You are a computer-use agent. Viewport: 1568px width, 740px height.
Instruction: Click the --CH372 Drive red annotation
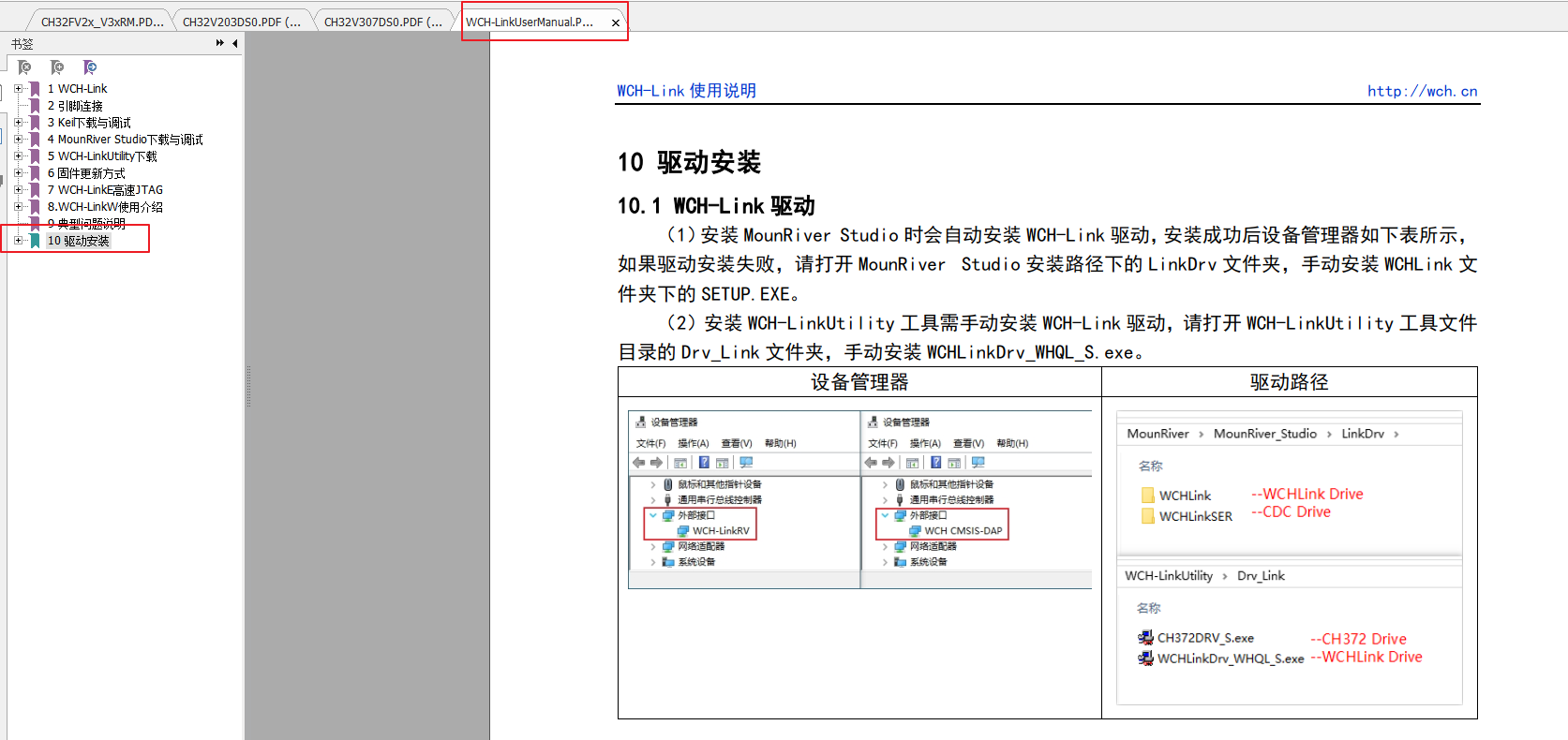[1358, 639]
